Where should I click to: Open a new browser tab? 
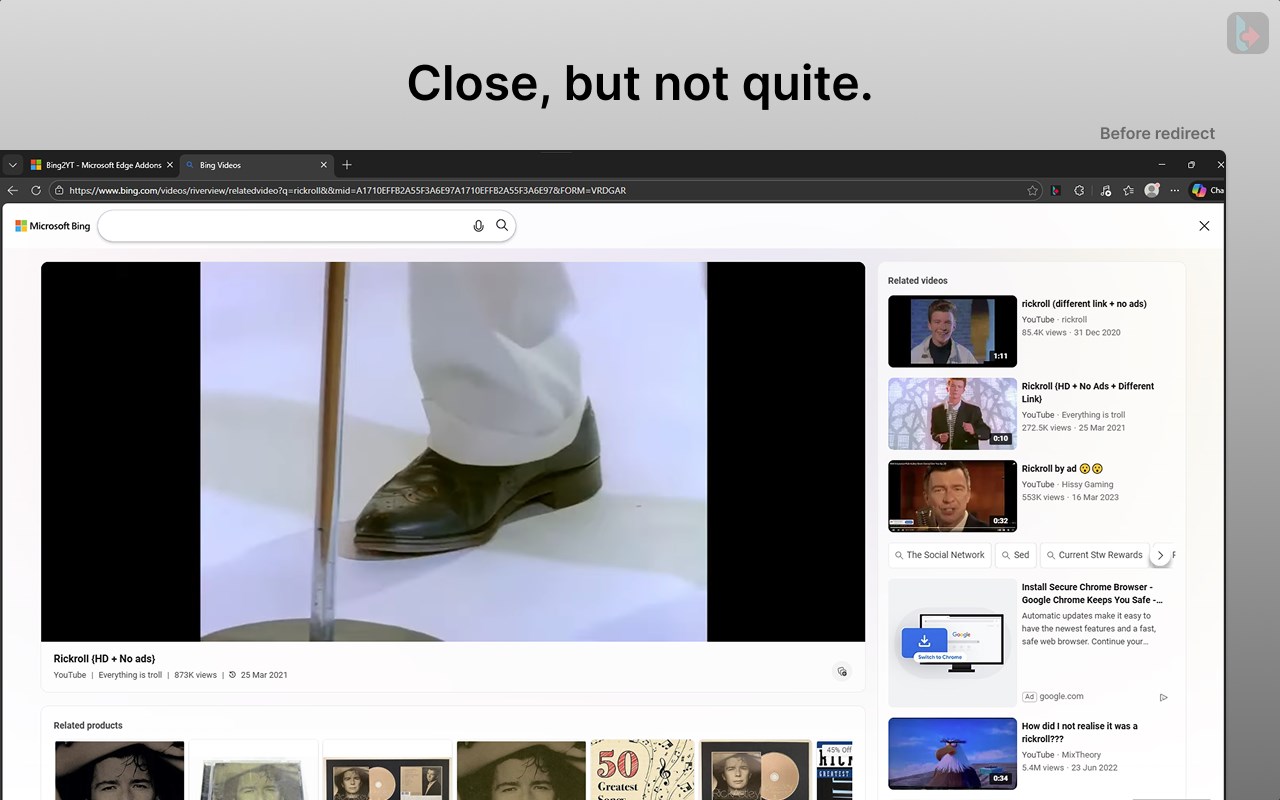347,165
